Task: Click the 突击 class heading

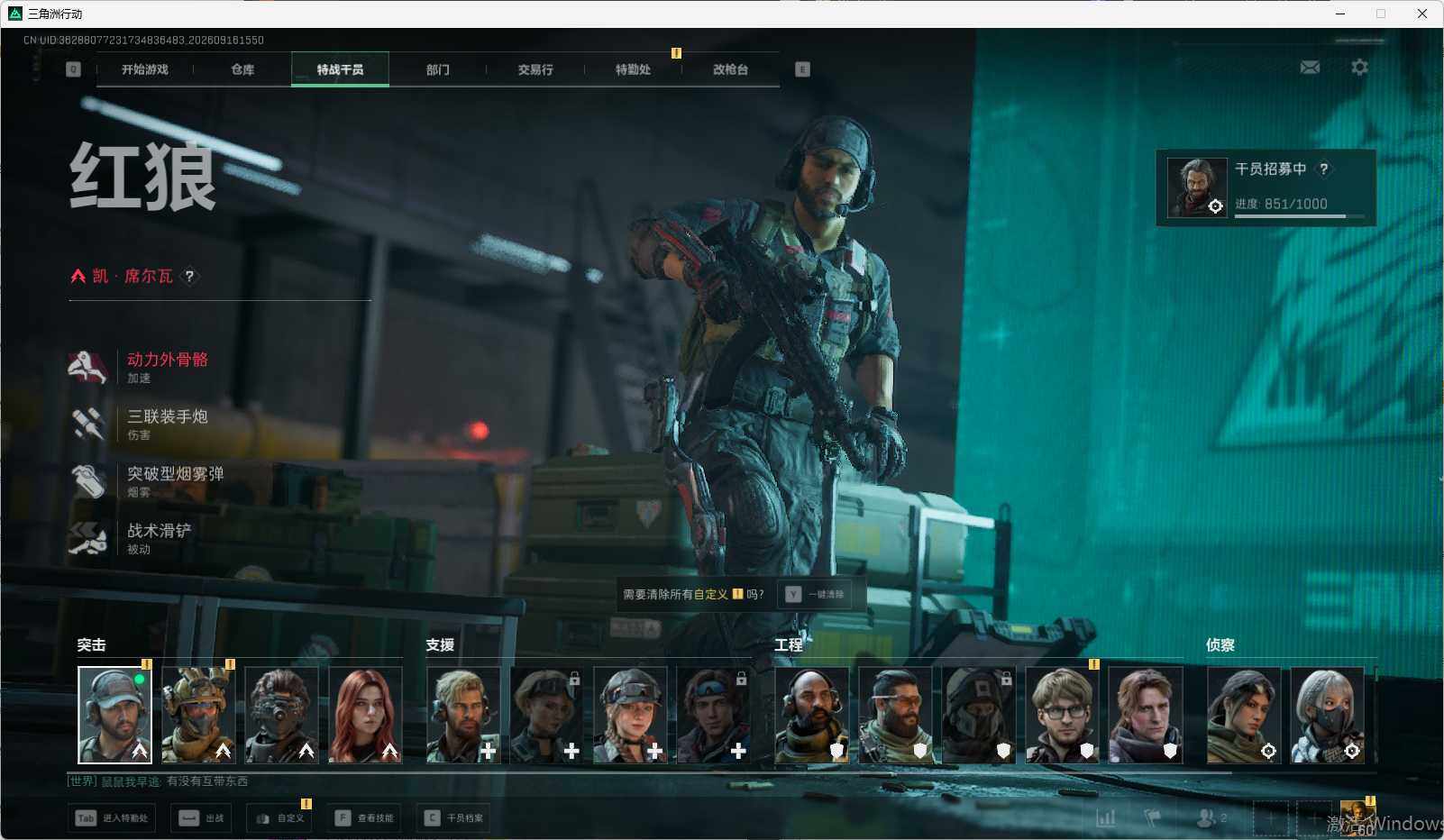Action: pyautogui.click(x=91, y=645)
